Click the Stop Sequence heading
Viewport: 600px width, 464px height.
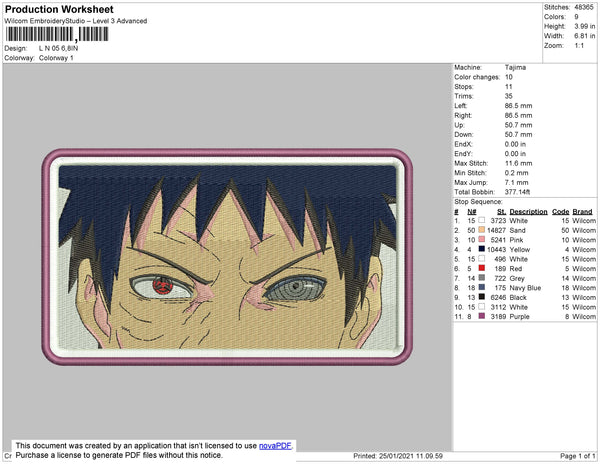pyautogui.click(x=478, y=202)
